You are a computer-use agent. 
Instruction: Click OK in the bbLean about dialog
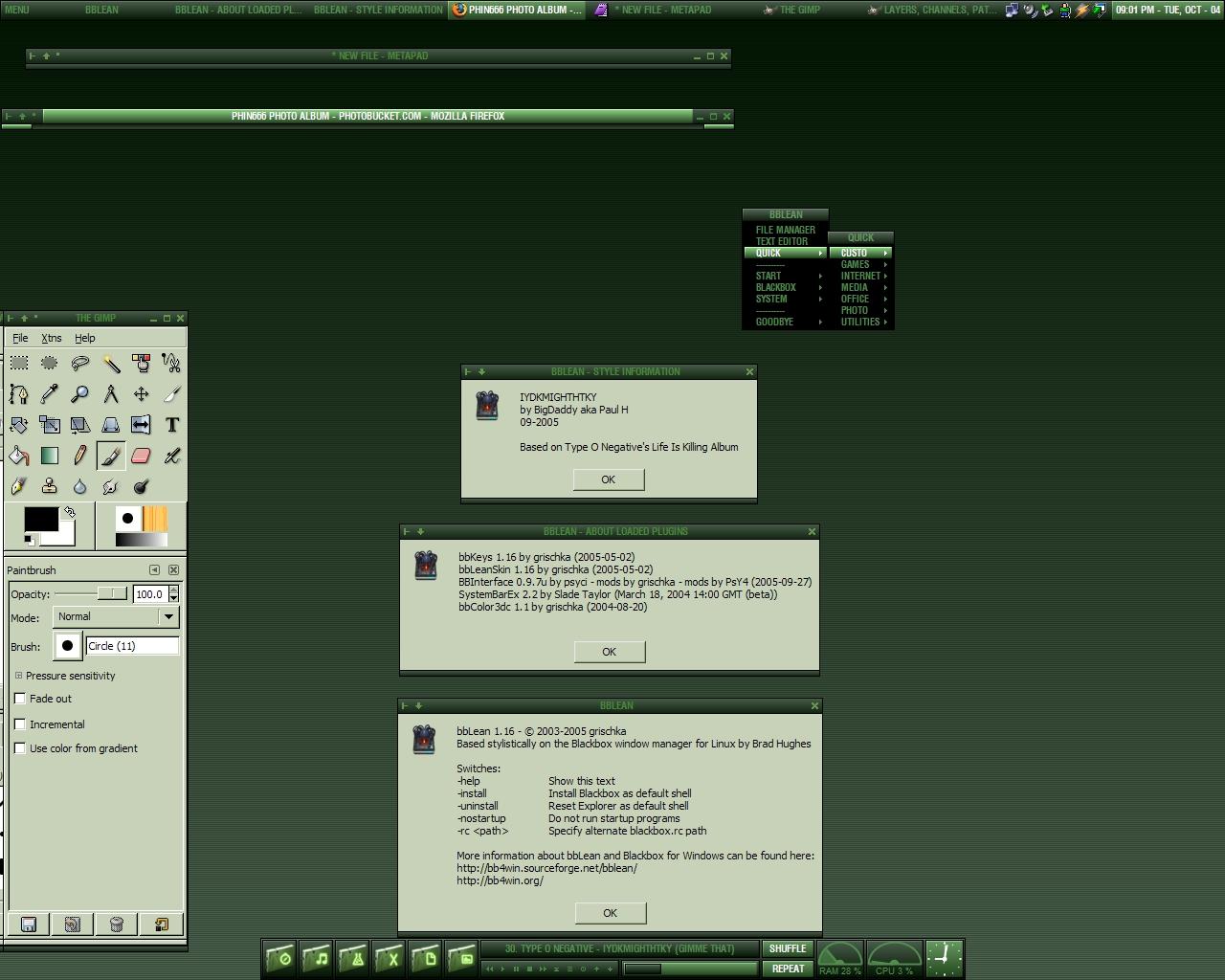pyautogui.click(x=611, y=913)
